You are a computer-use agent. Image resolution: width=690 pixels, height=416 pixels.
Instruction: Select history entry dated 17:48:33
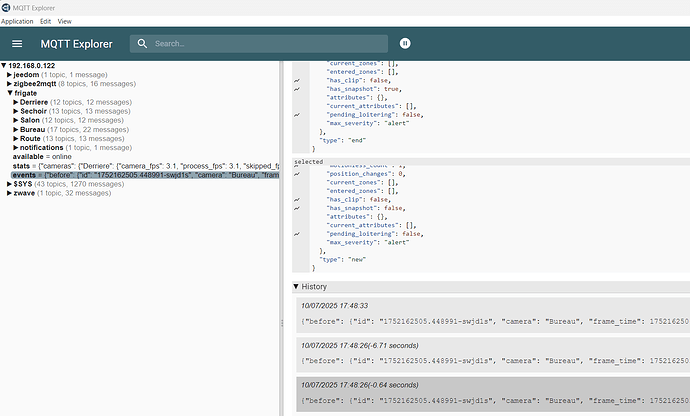click(493, 315)
